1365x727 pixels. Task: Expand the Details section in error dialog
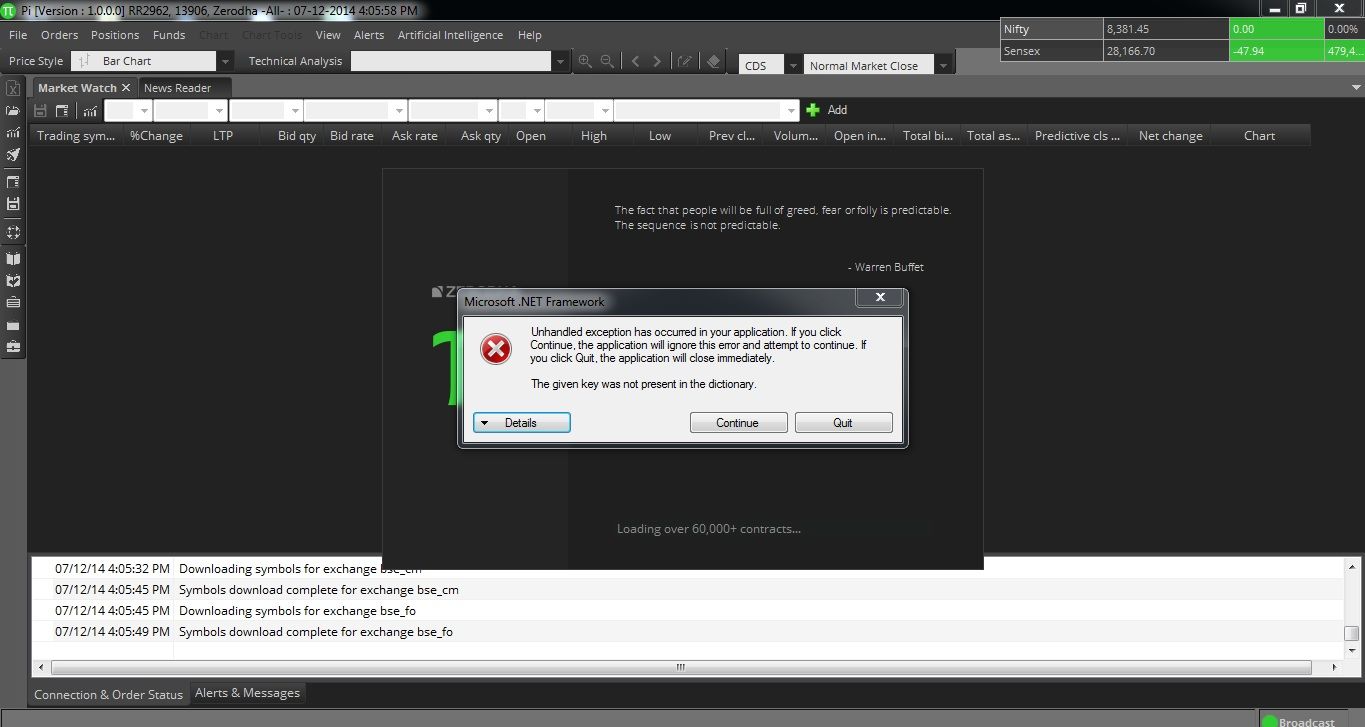tap(521, 423)
